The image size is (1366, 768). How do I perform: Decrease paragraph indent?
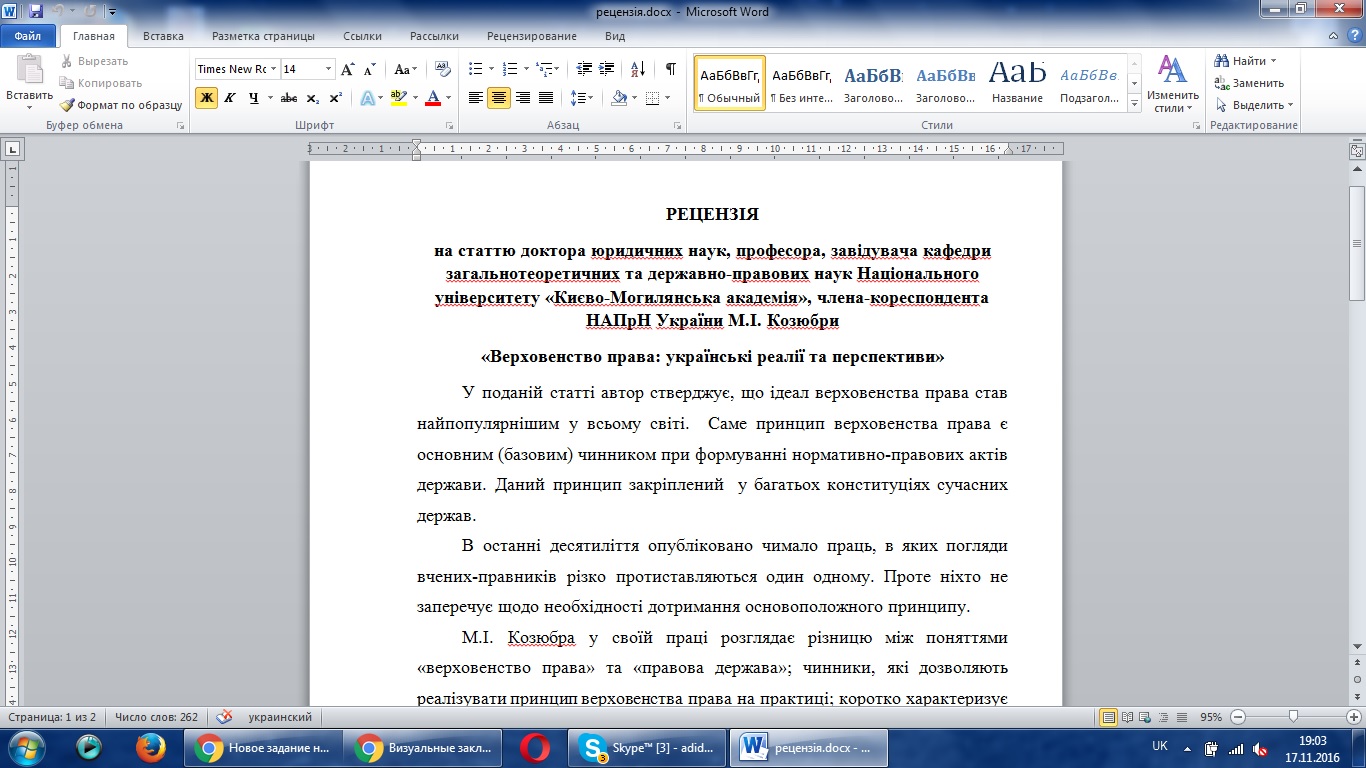[x=584, y=69]
